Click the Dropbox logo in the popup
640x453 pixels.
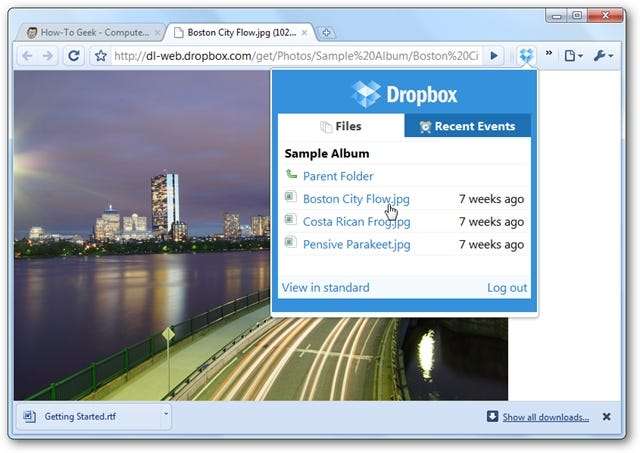(404, 94)
